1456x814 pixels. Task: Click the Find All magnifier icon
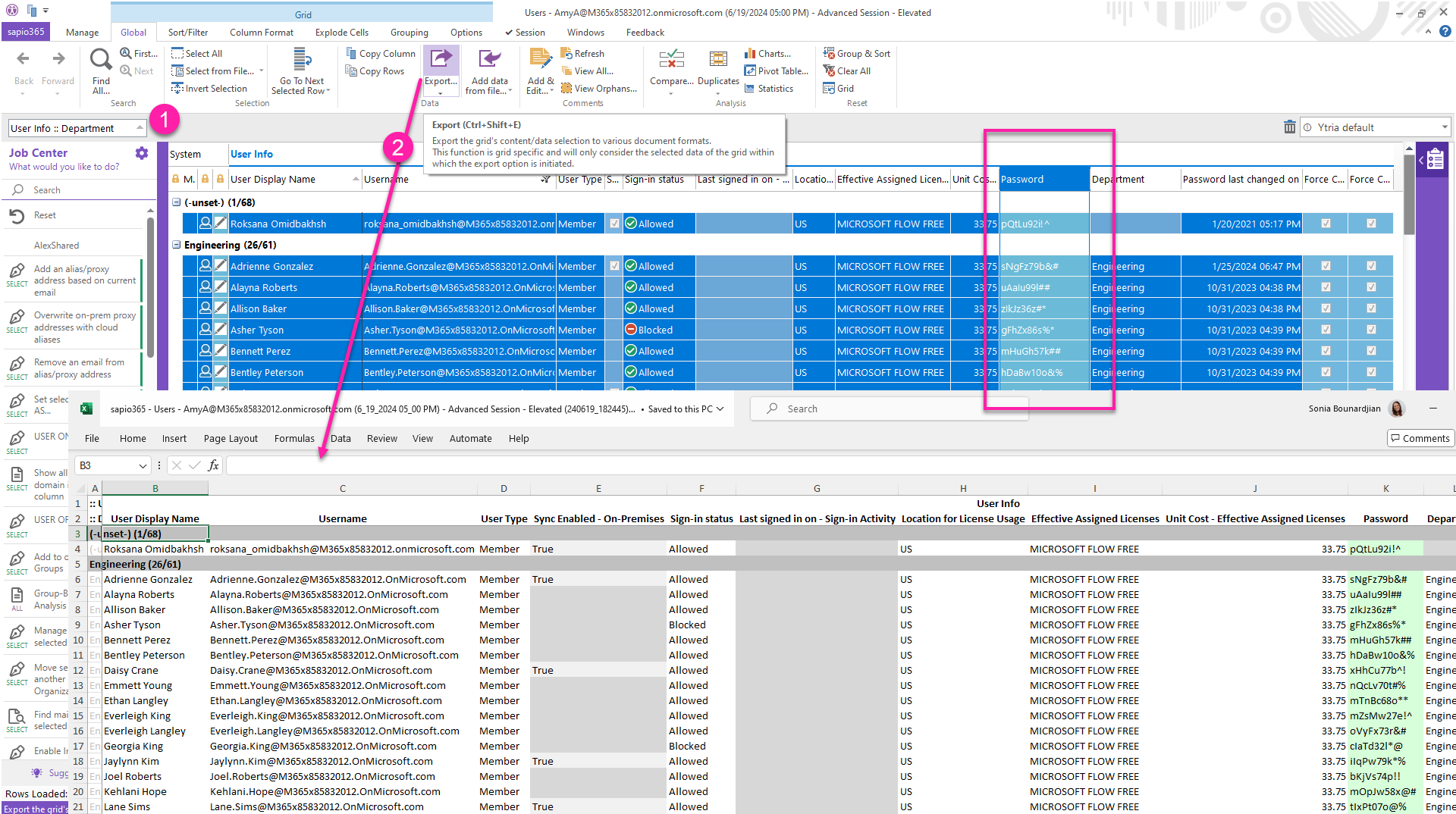[x=101, y=59]
